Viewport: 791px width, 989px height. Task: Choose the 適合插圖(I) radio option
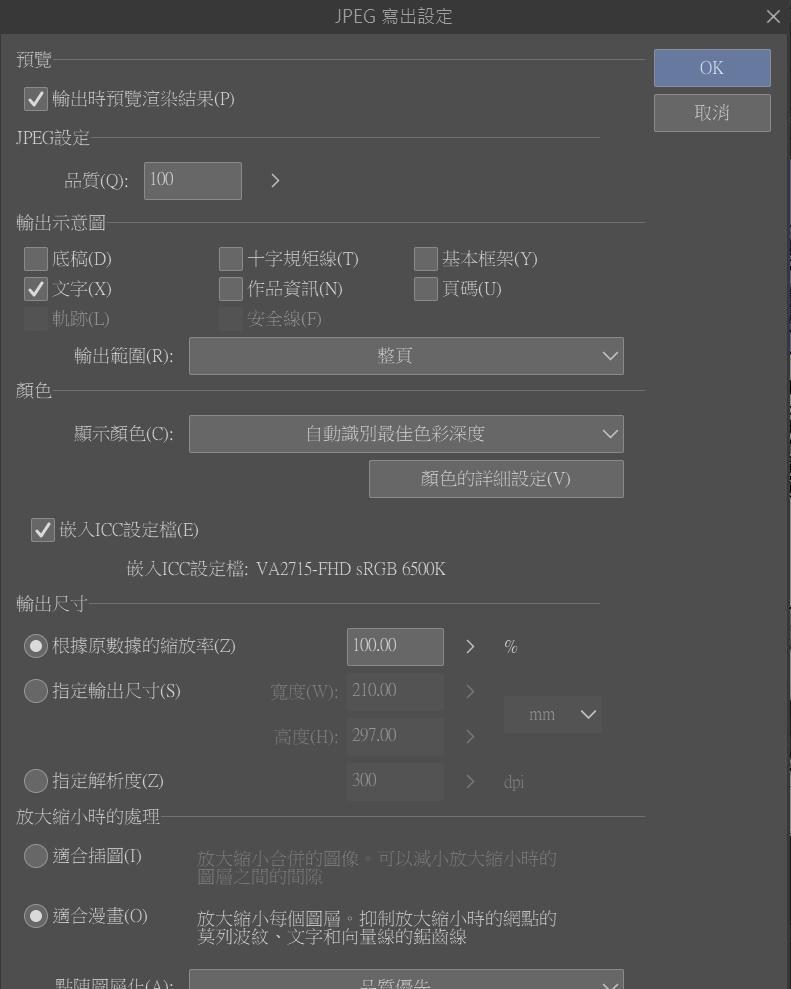click(x=36, y=856)
